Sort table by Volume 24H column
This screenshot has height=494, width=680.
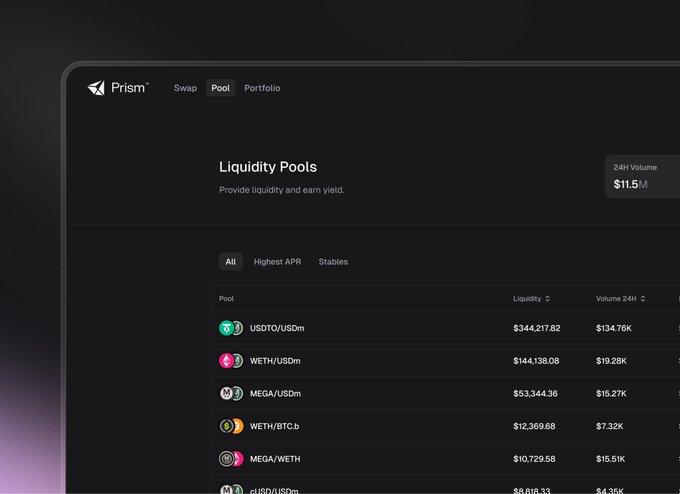click(x=620, y=298)
